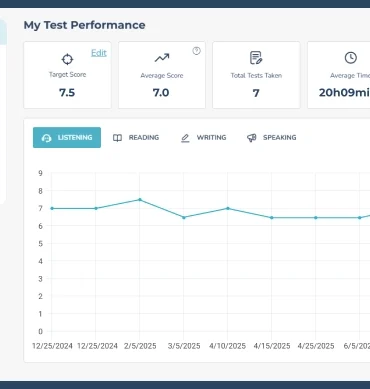Switch to the Reading tab
Viewport: 370px width, 389px height.
coord(136,138)
